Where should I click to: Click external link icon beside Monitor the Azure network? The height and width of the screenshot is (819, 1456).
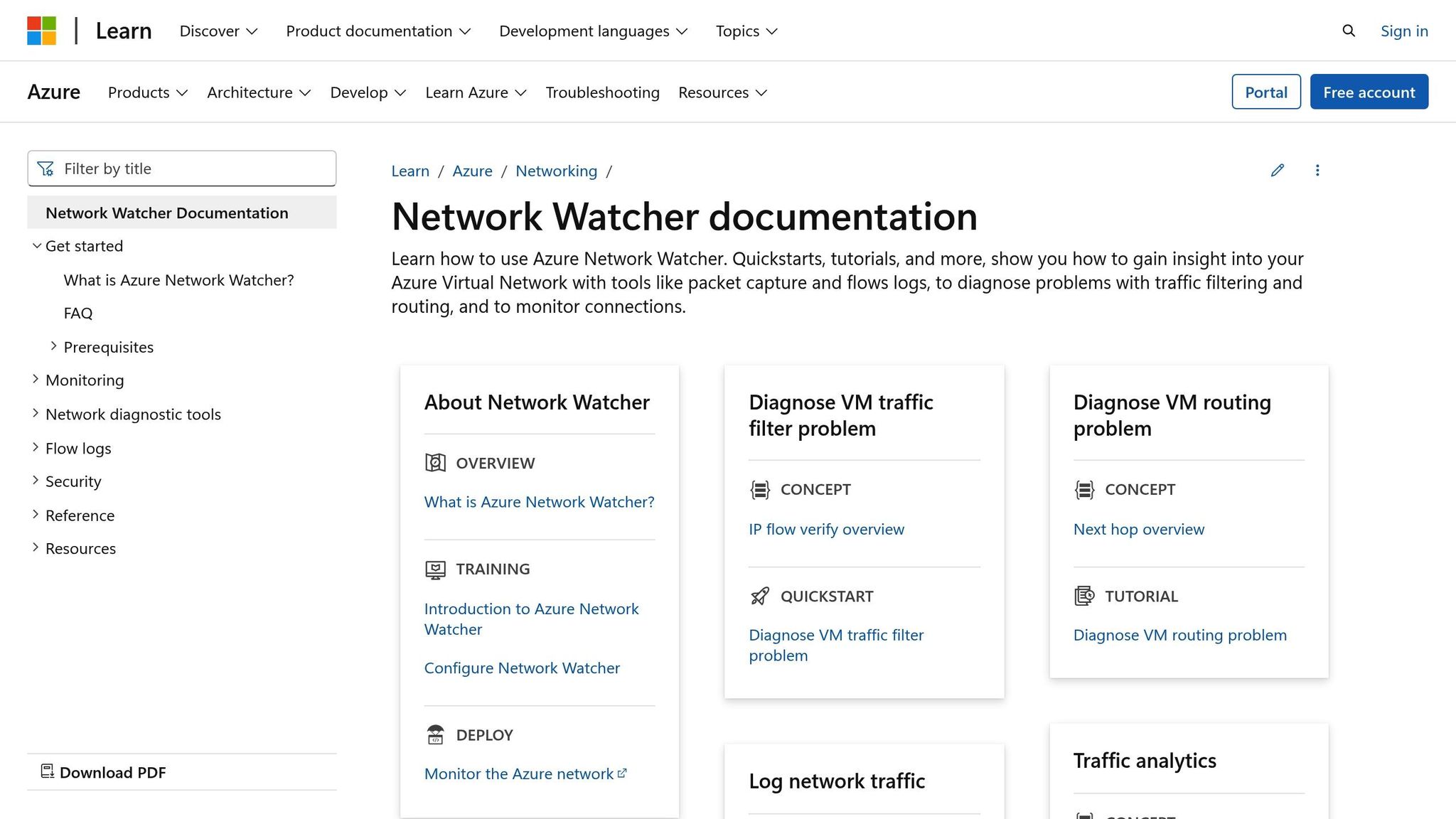[x=622, y=773]
